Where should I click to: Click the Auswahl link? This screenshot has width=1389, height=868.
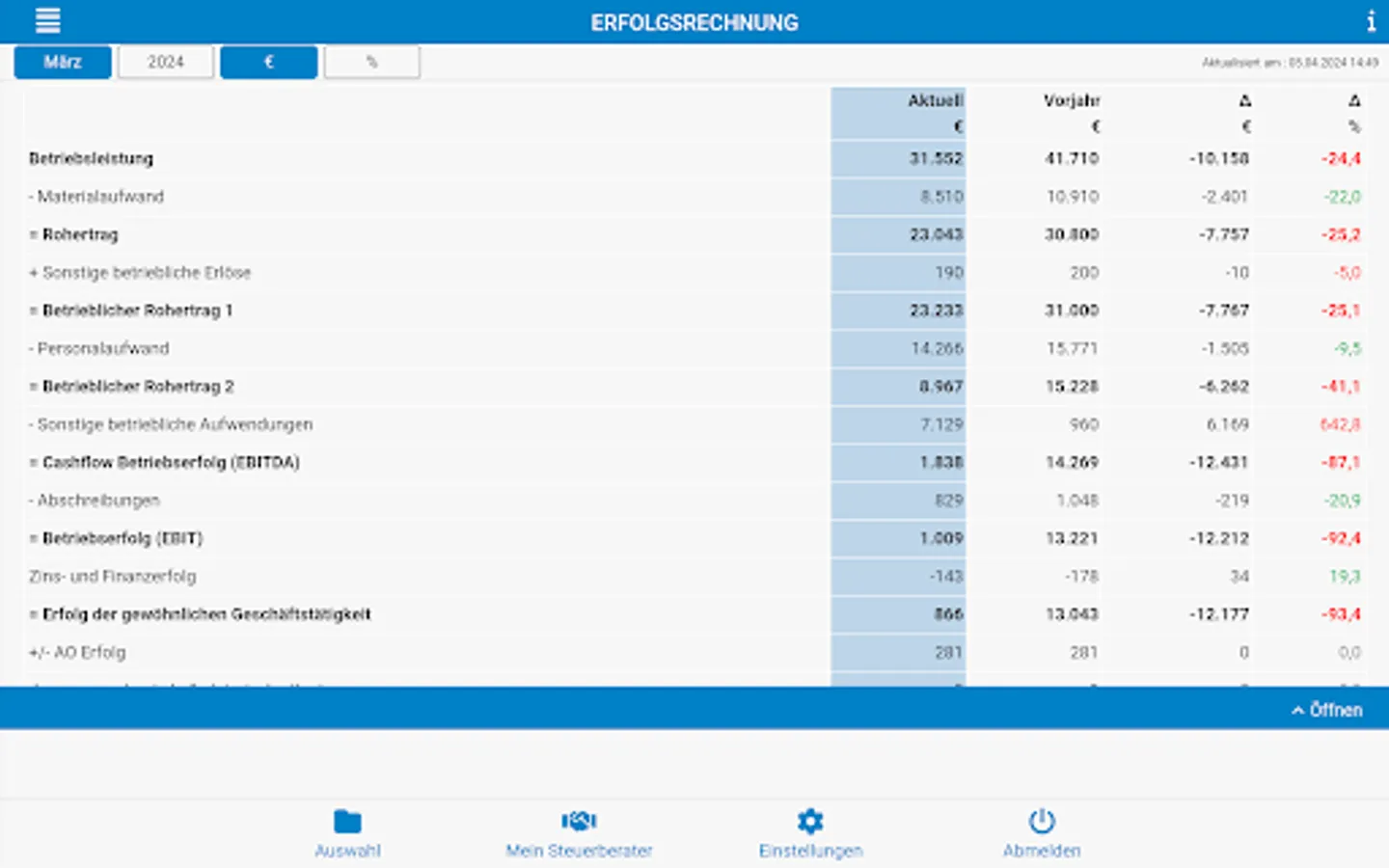click(x=348, y=851)
